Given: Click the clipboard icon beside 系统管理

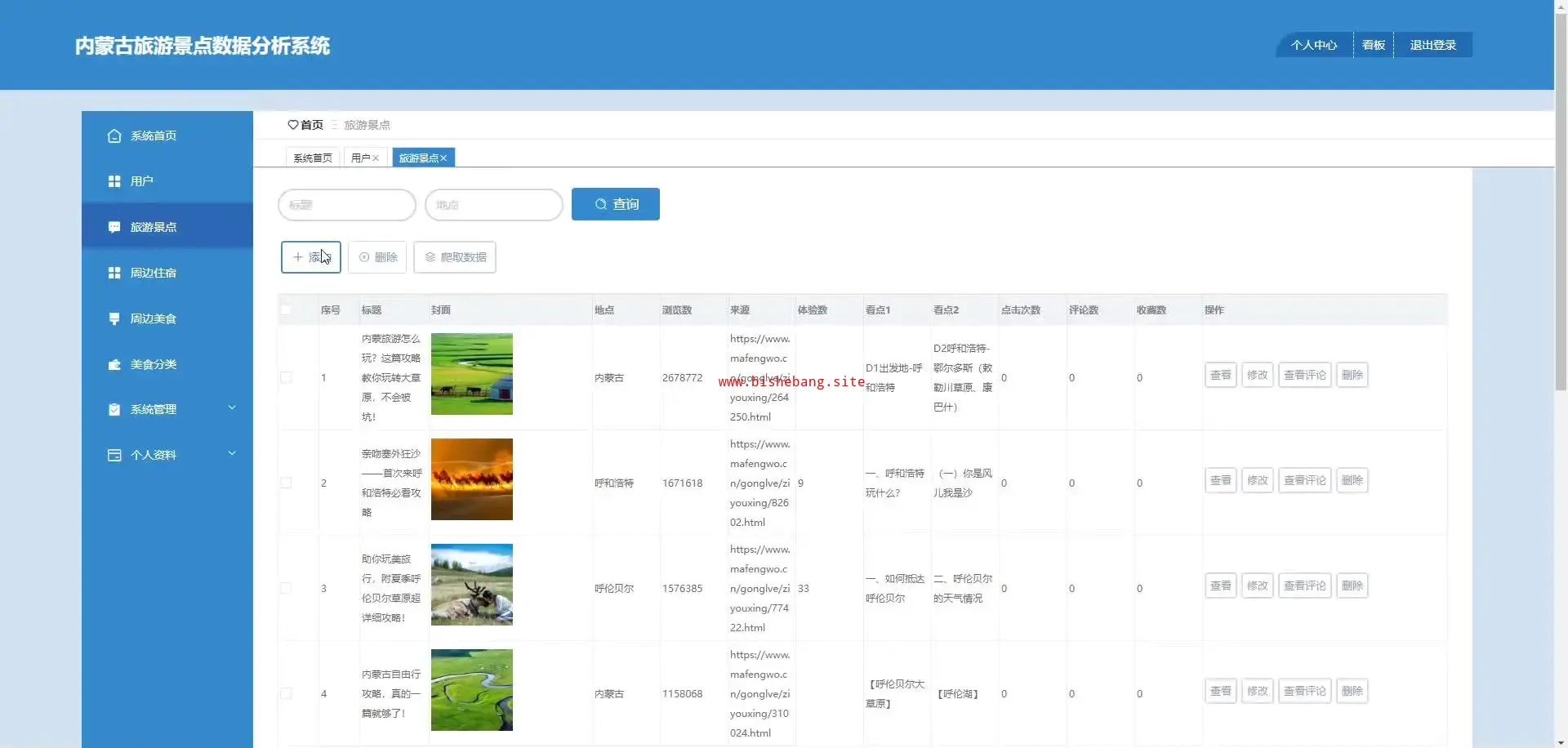Looking at the screenshot, I should [x=114, y=409].
